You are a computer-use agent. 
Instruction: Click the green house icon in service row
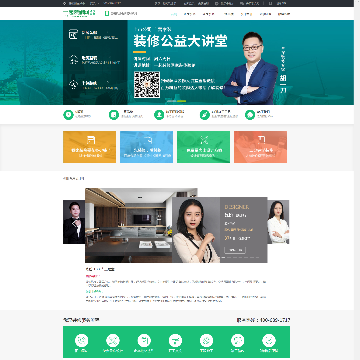click(250, 115)
